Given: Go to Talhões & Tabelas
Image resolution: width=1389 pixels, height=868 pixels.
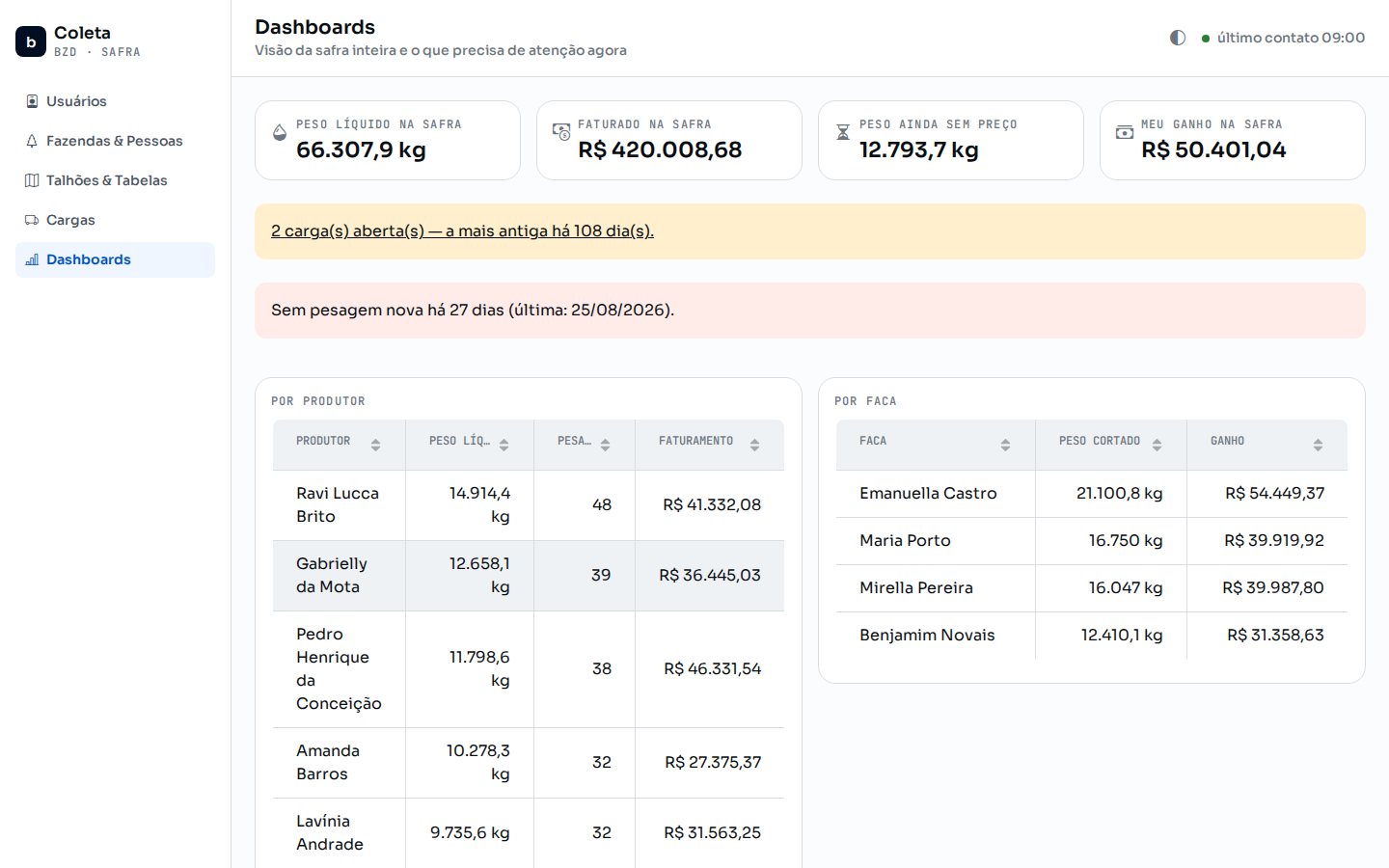Looking at the screenshot, I should click(x=115, y=180).
